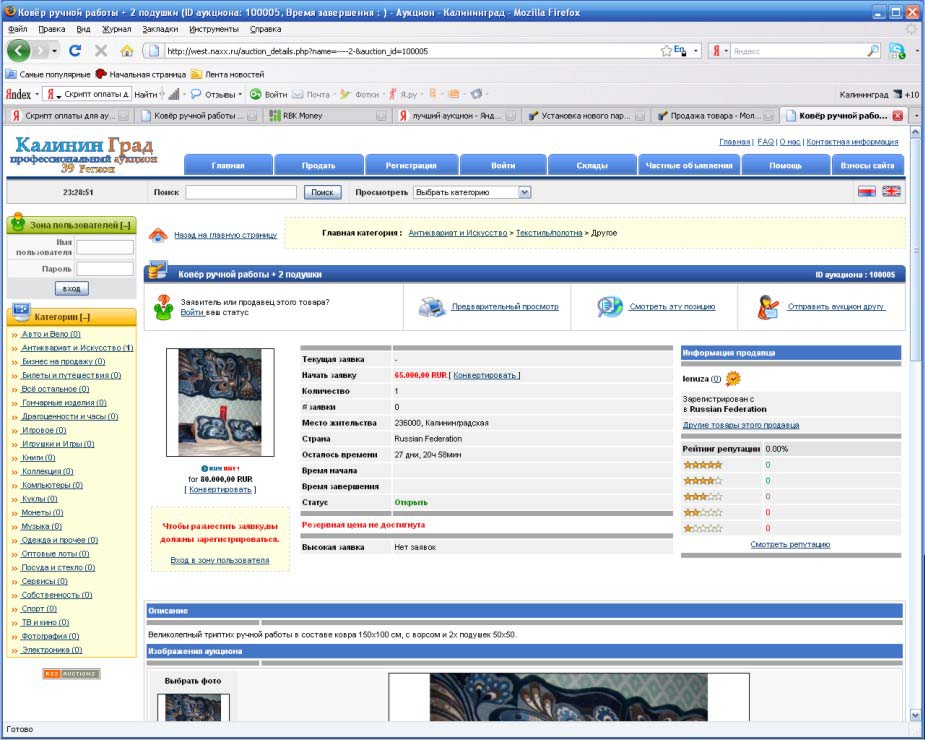Open home icon beside back-to-main link
925x740 pixels.
pos(158,234)
